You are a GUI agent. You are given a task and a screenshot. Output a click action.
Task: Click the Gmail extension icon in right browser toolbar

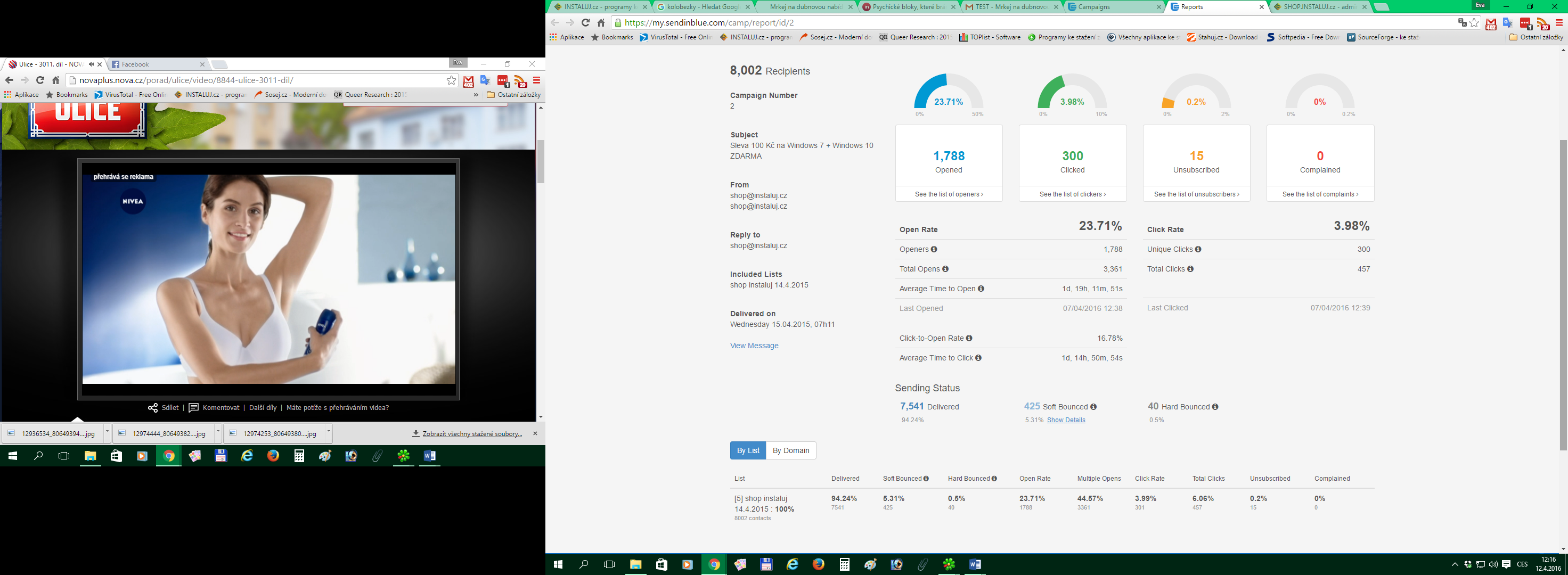click(1491, 24)
